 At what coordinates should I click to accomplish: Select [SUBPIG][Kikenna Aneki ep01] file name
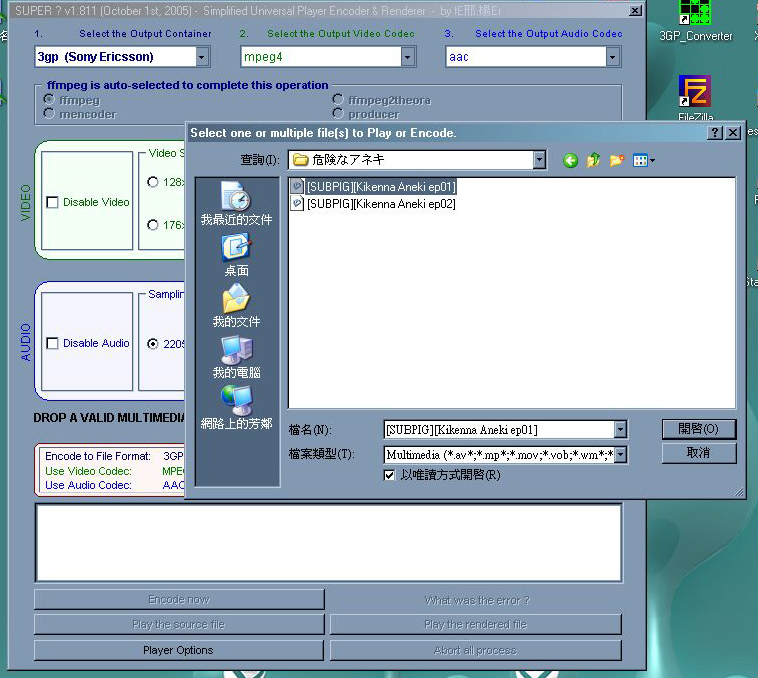click(x=381, y=187)
